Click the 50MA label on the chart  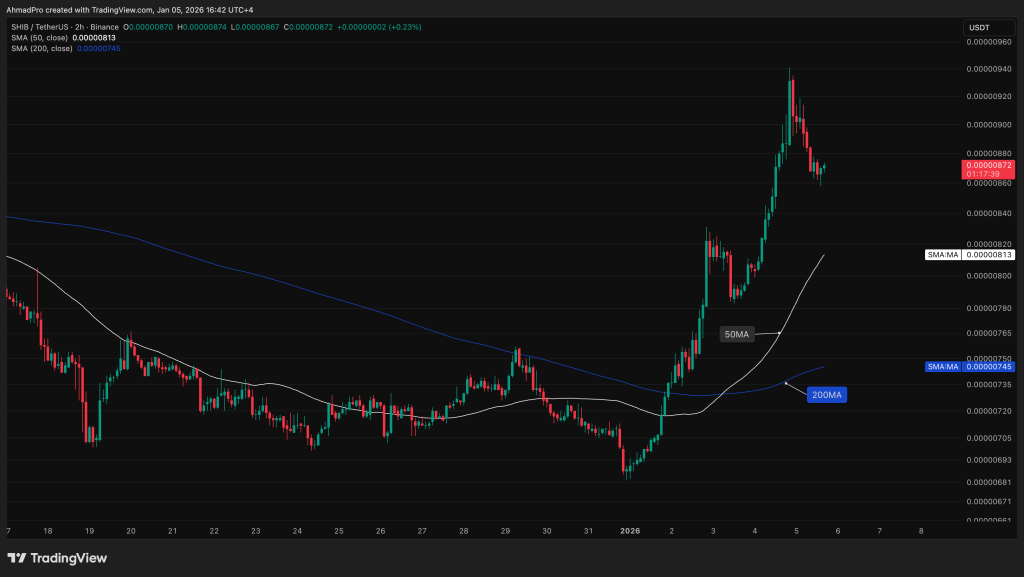tap(737, 334)
